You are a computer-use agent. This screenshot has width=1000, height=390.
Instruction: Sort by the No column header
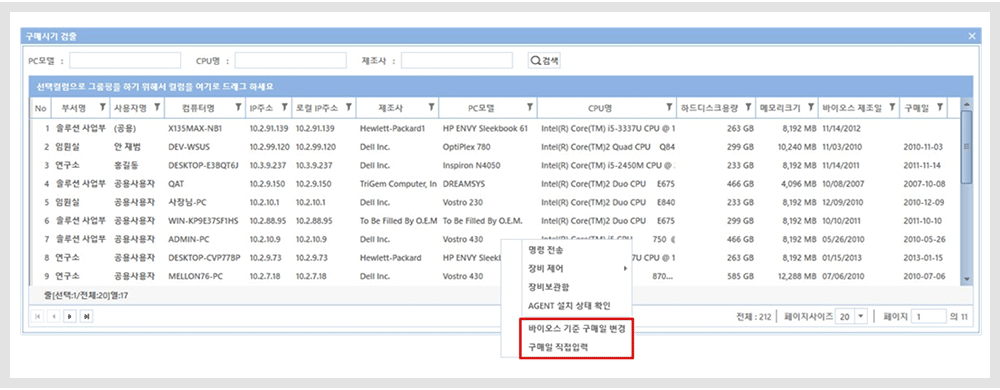click(x=41, y=108)
